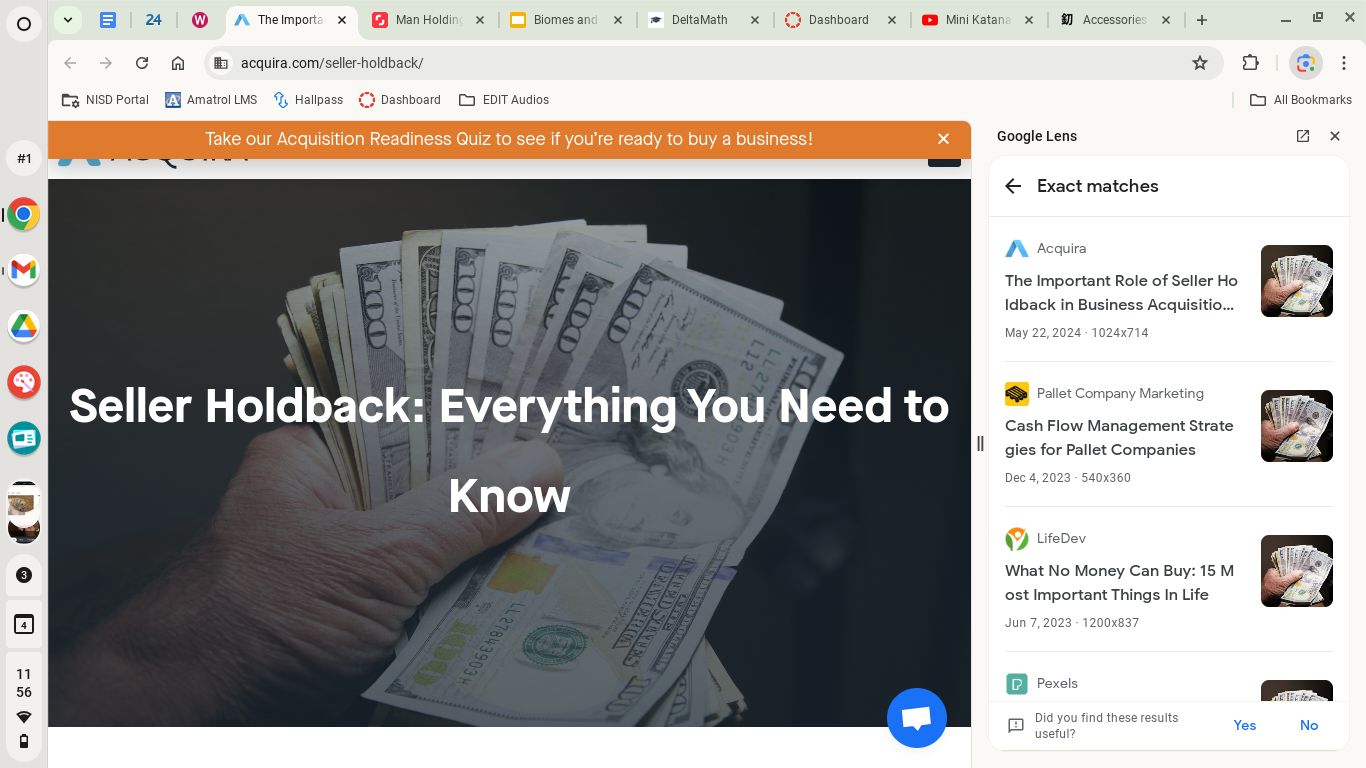
Task: Reload the current page
Action: tap(142, 63)
